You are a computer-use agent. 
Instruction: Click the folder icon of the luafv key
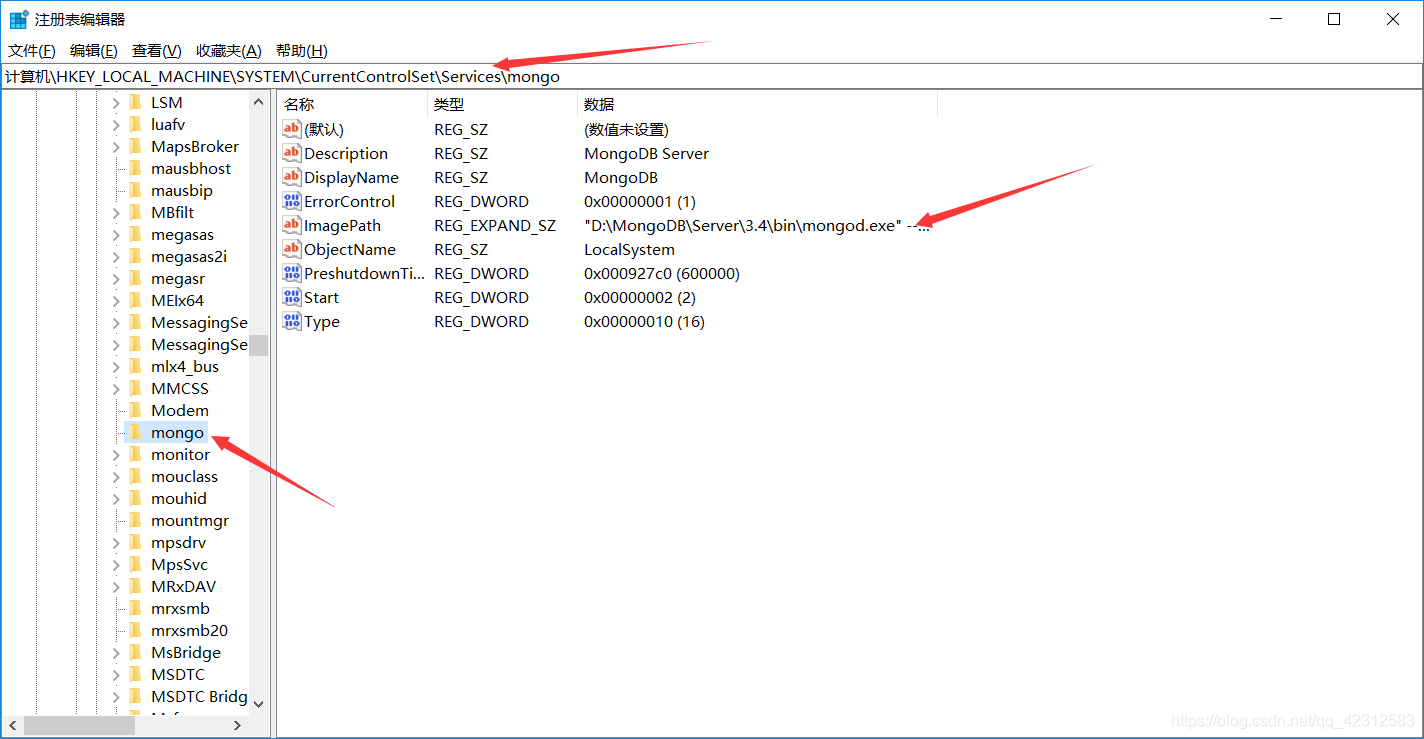pos(135,124)
